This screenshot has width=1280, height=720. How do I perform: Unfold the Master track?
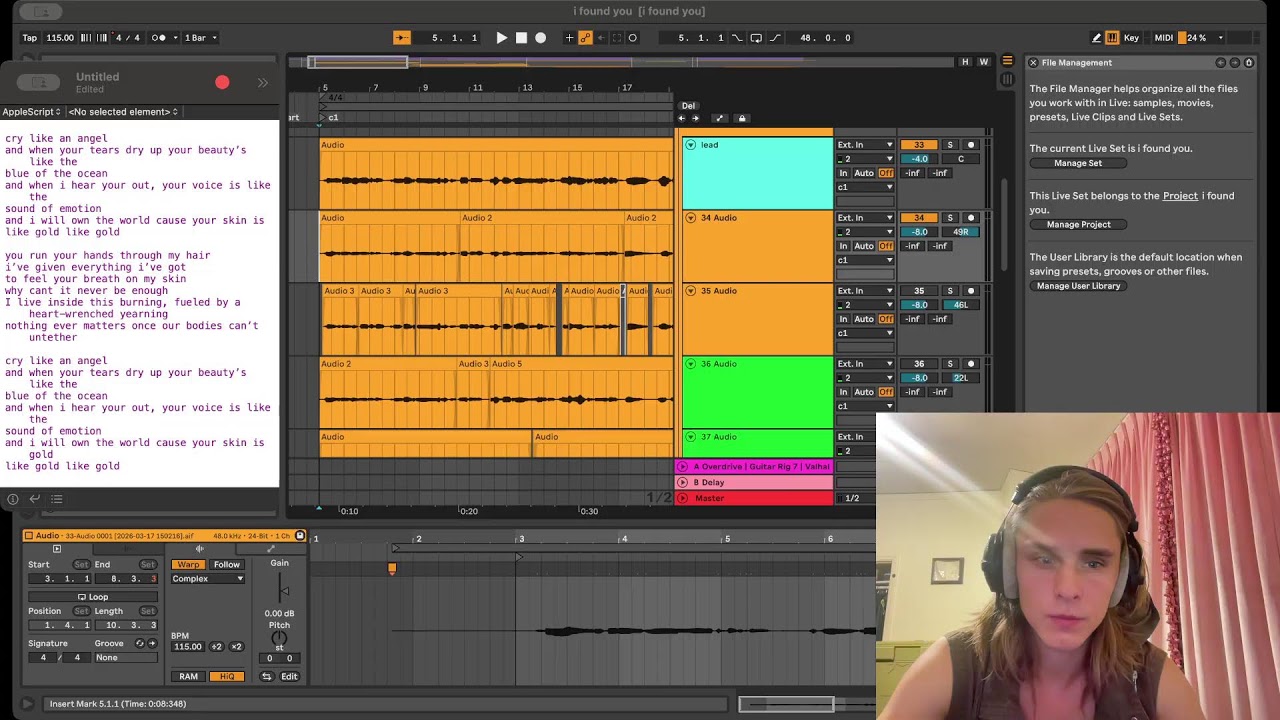[x=683, y=498]
